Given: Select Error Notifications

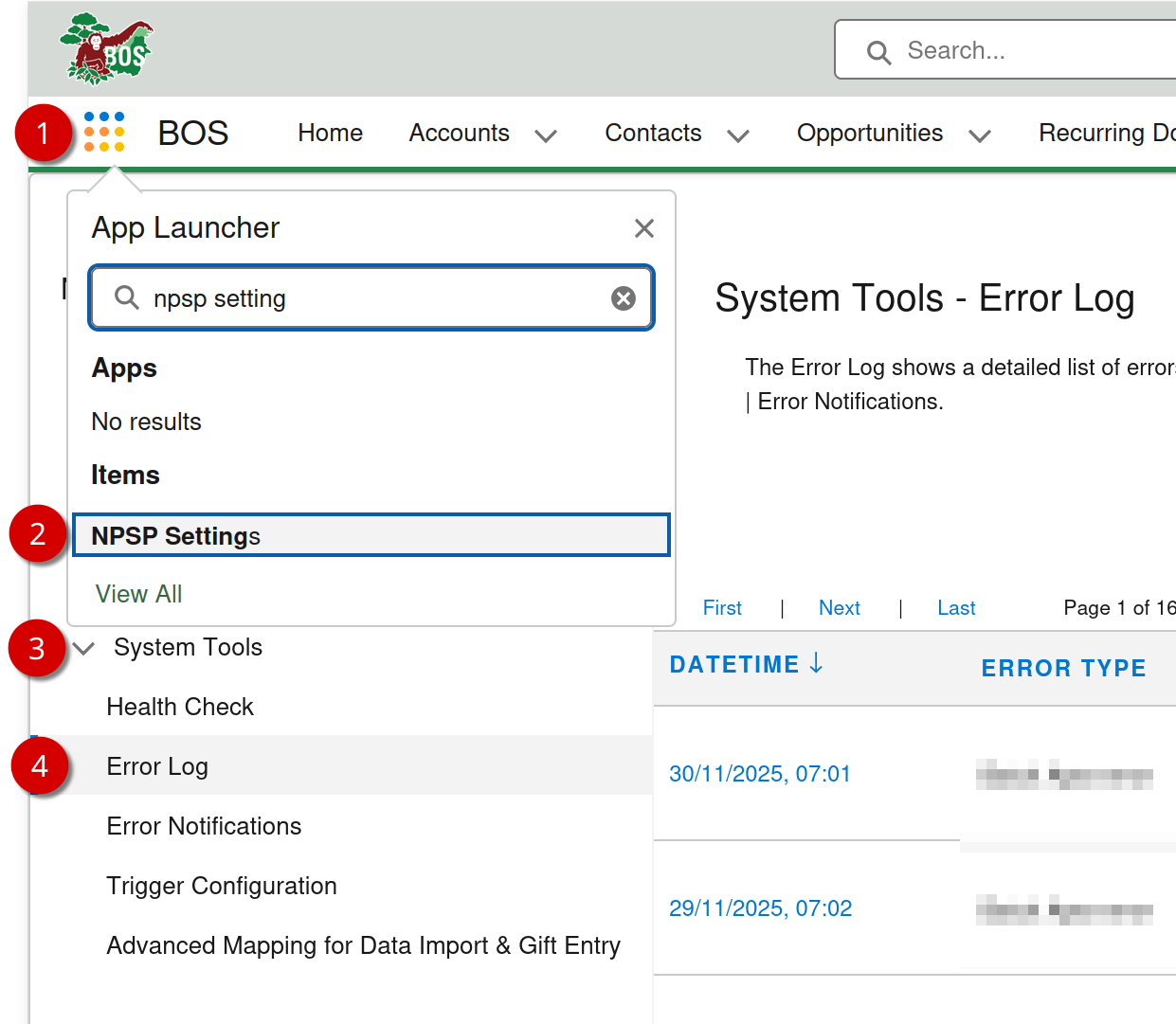Looking at the screenshot, I should point(204,826).
